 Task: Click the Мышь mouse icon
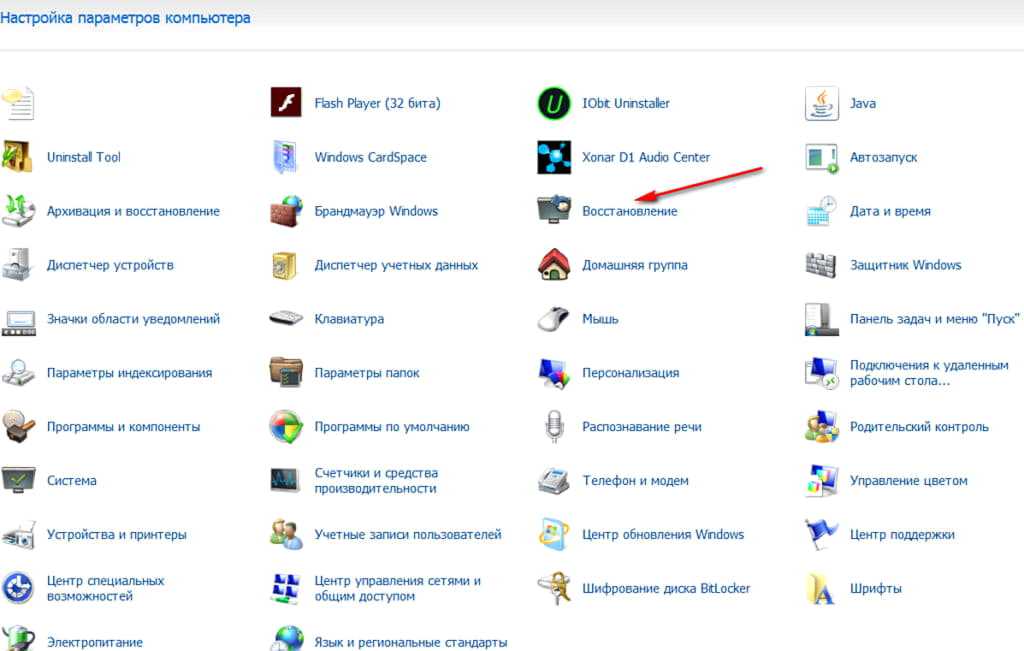553,319
